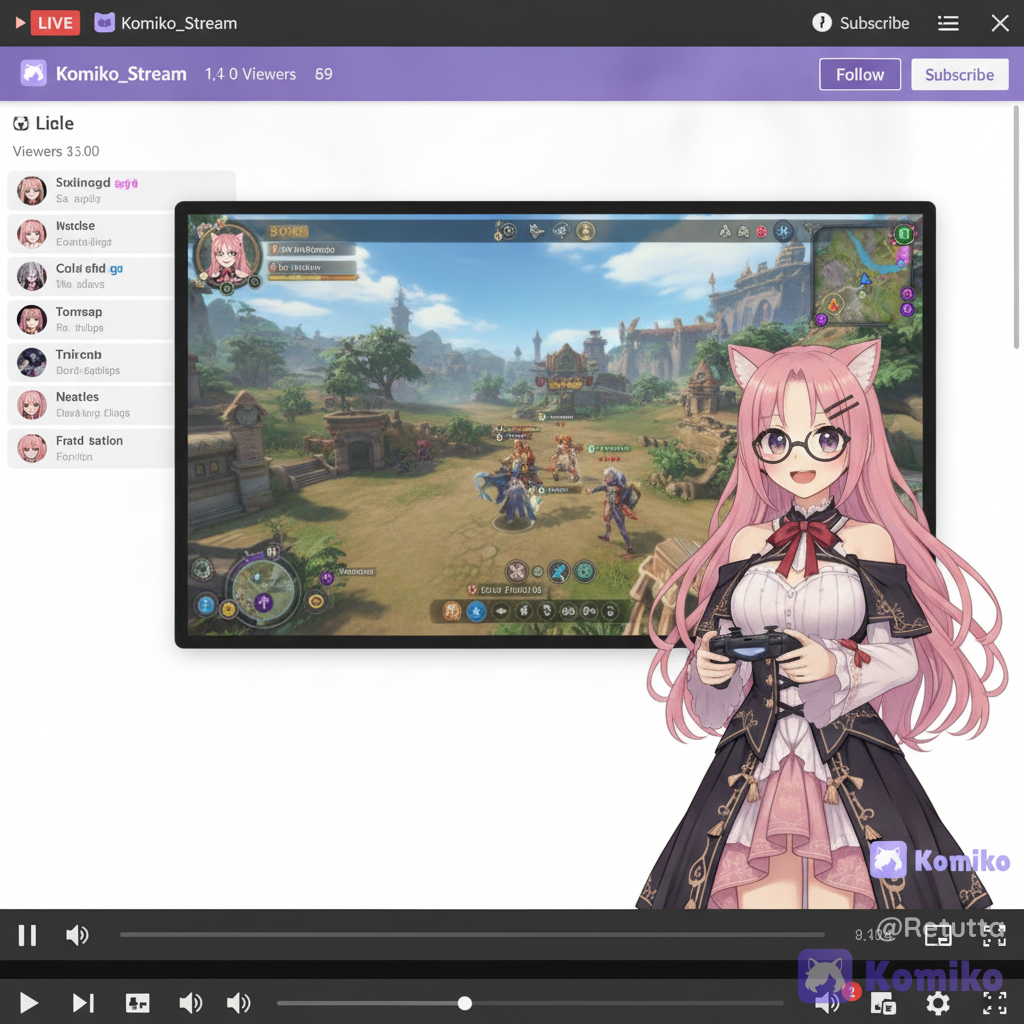Viewport: 1024px width, 1024px height.
Task: Click the info icon beside the top-bar Subscribe
Action: (x=822, y=23)
